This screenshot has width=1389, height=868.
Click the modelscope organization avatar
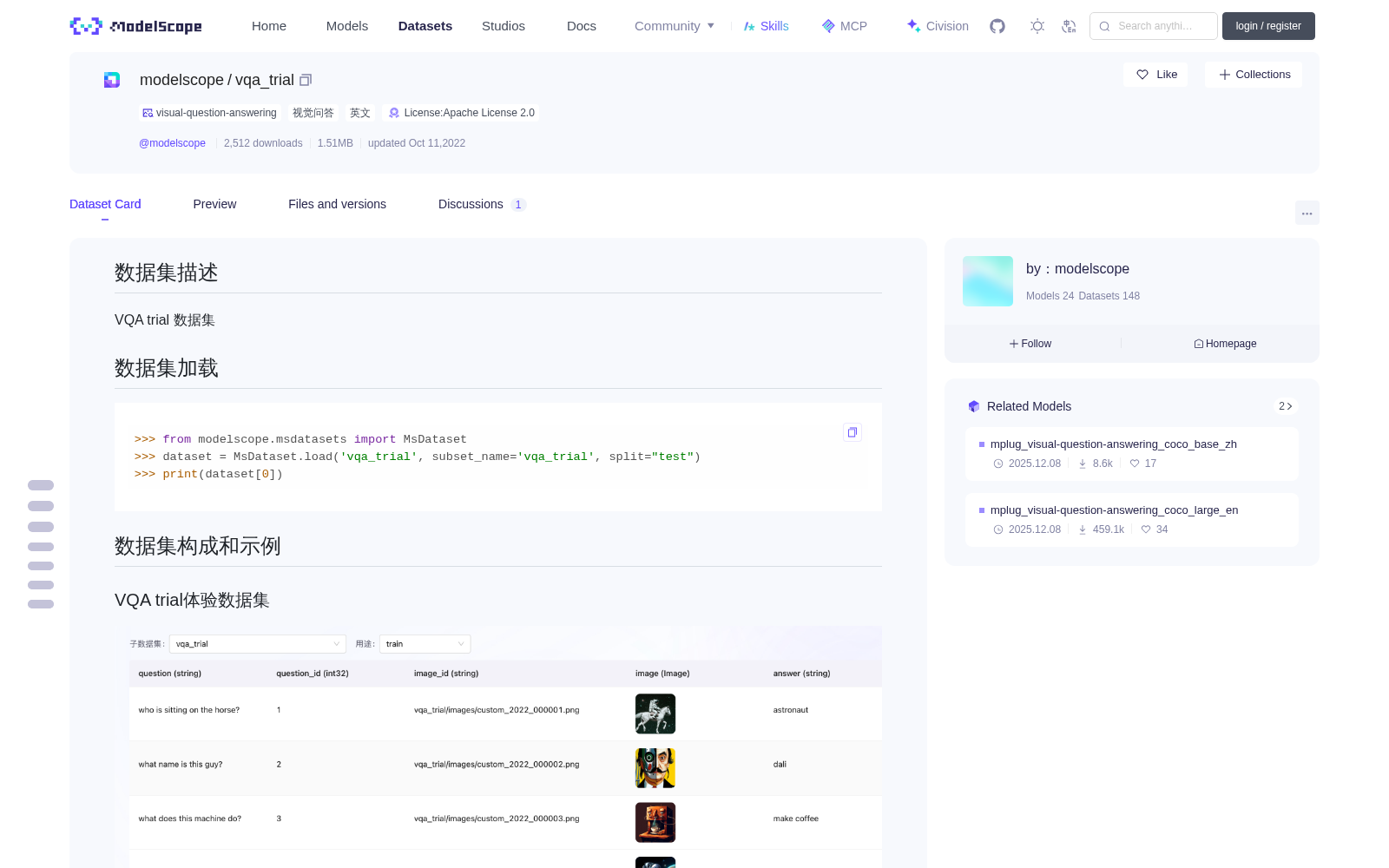(988, 281)
